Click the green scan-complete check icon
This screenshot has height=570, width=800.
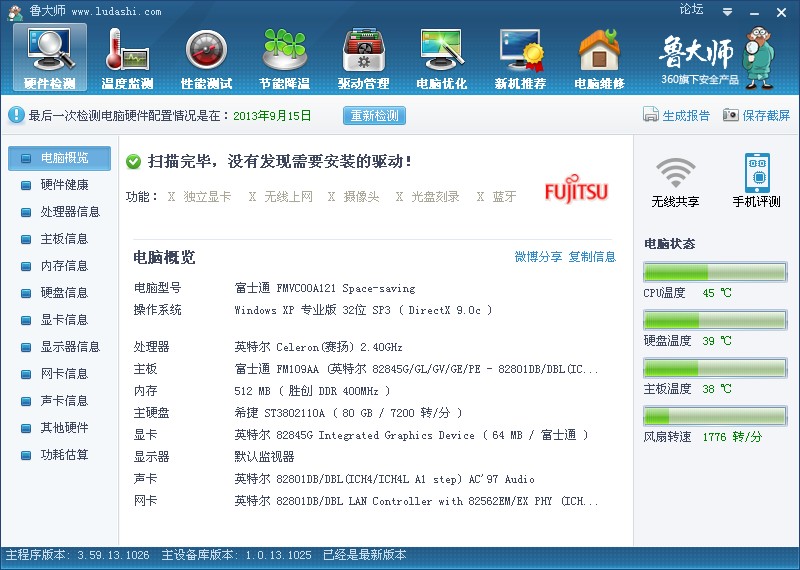(x=133, y=162)
